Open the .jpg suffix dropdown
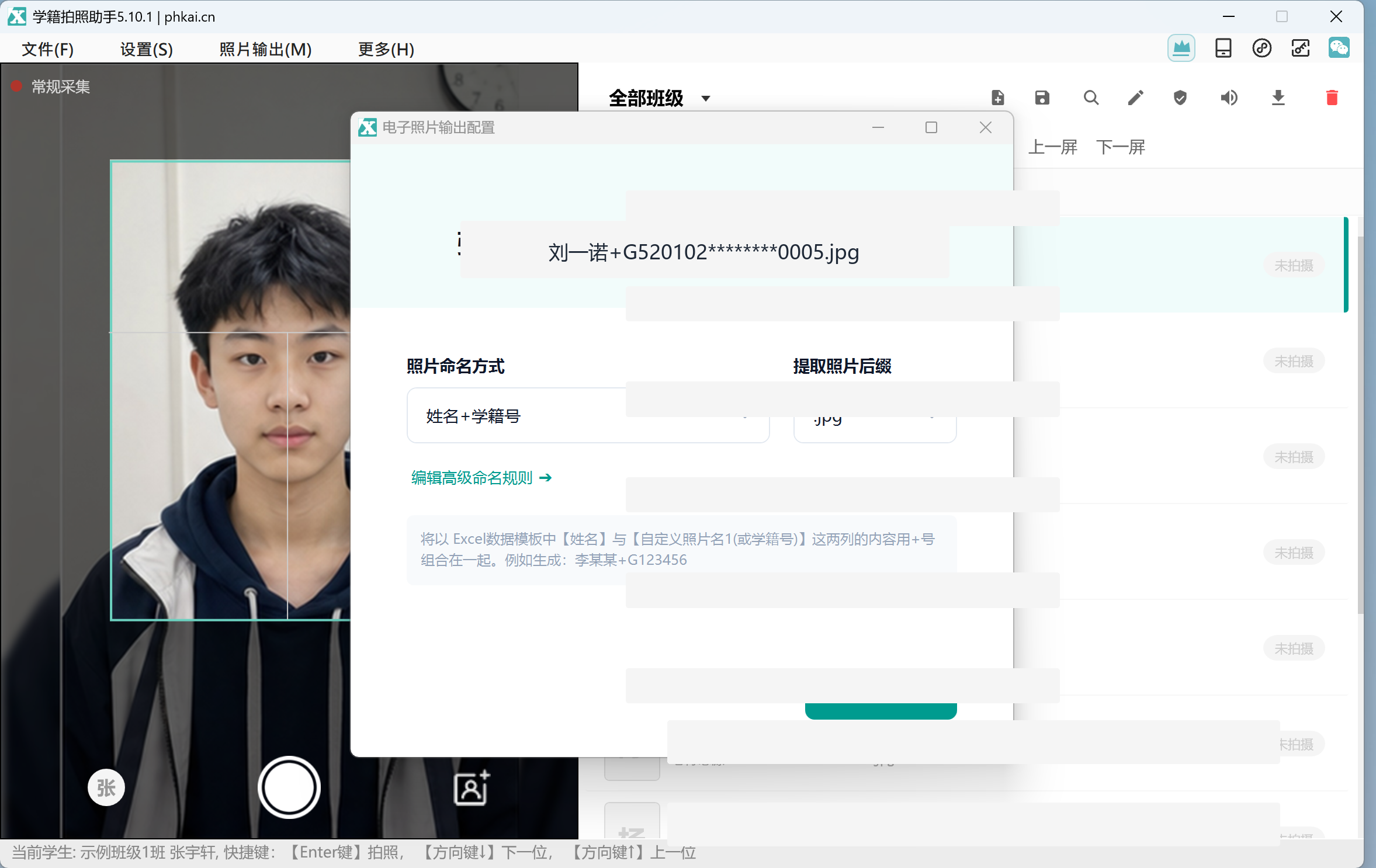This screenshot has height=868, width=1376. coord(875,415)
